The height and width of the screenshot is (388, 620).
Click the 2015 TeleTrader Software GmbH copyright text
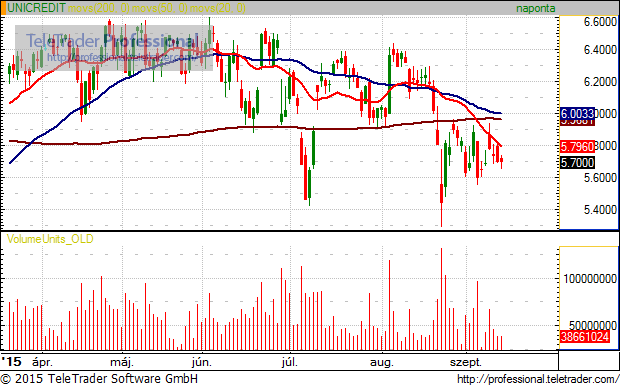(x=99, y=379)
